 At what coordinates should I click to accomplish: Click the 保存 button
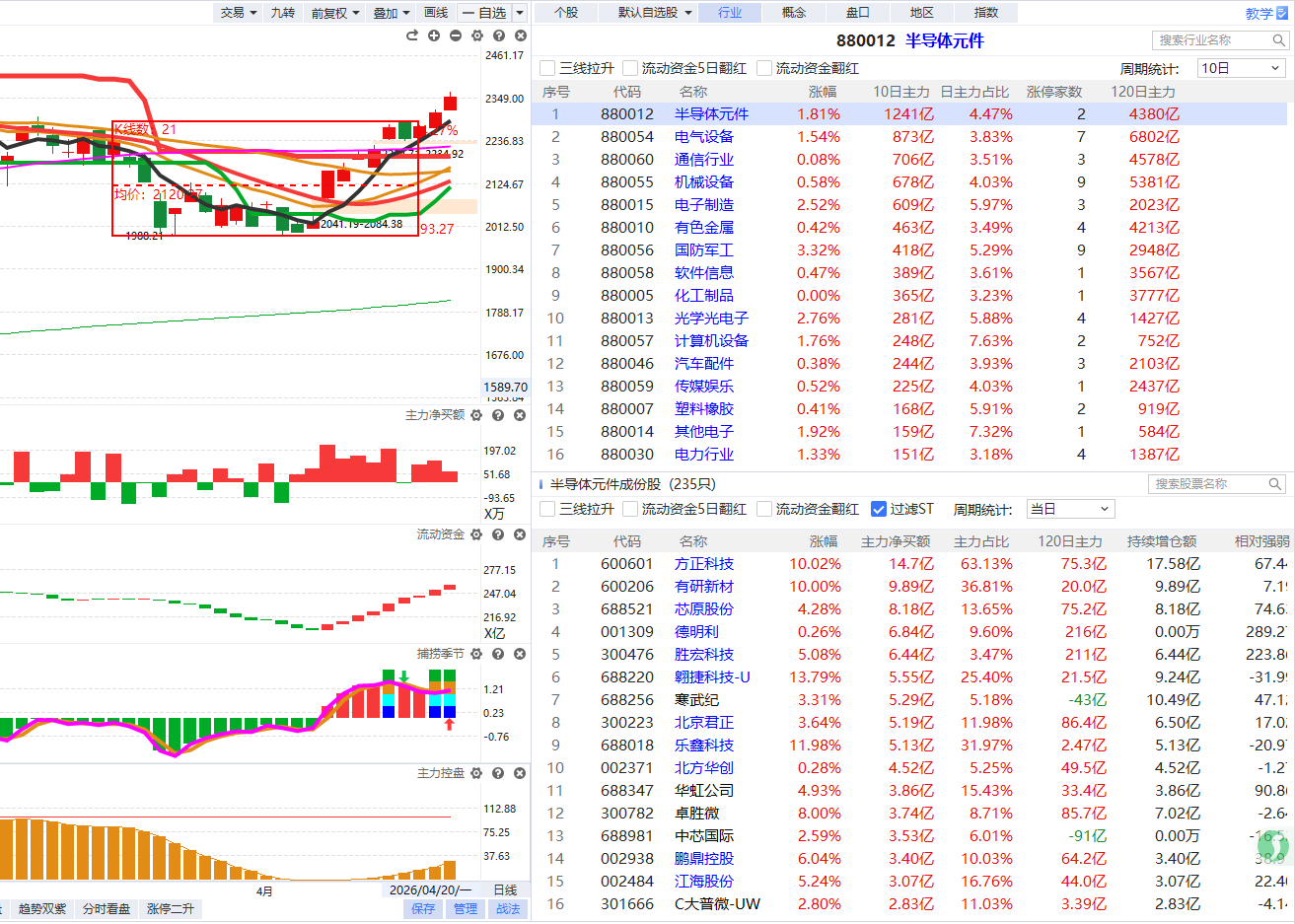pos(423,908)
